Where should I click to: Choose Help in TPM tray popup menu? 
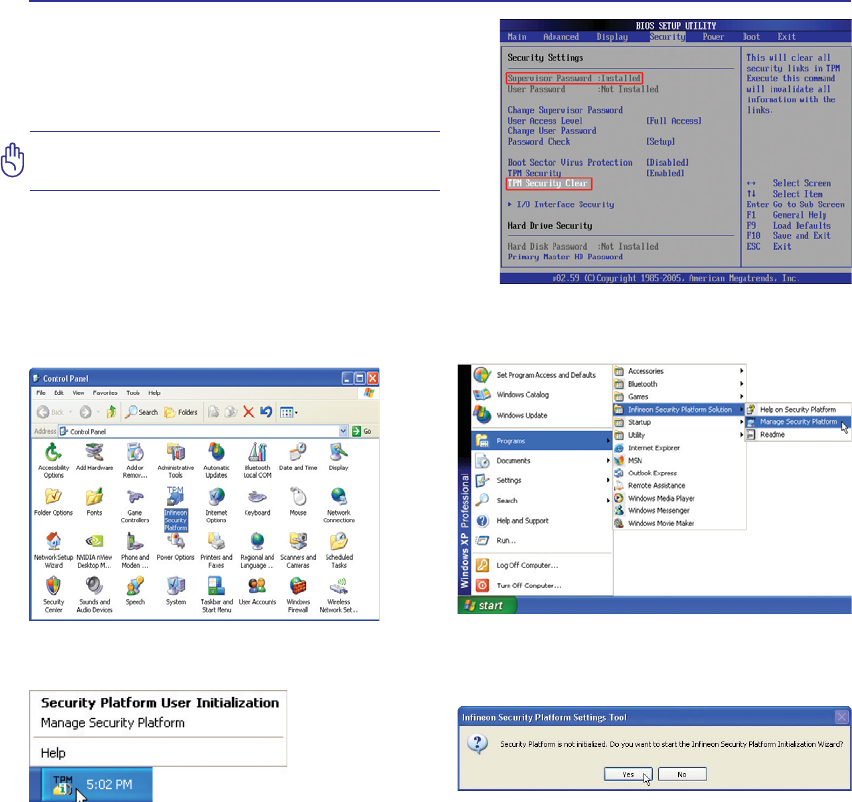click(53, 753)
